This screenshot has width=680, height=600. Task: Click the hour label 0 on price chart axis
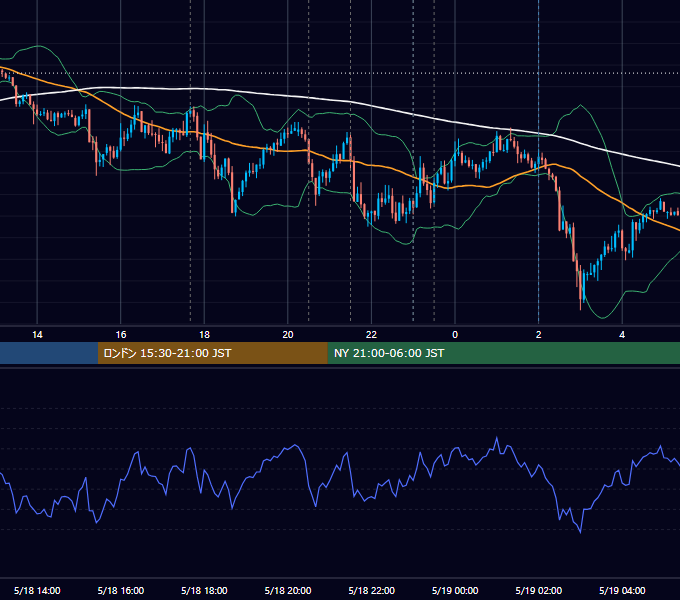click(455, 335)
